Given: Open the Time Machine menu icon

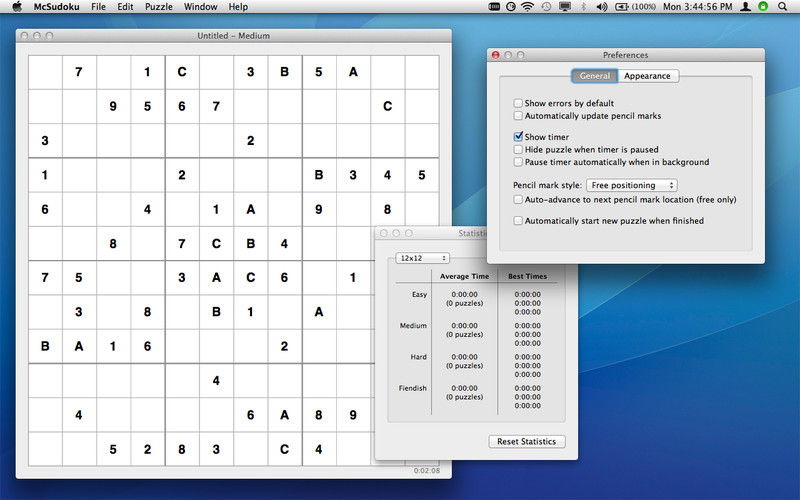Looking at the screenshot, I should click(546, 7).
